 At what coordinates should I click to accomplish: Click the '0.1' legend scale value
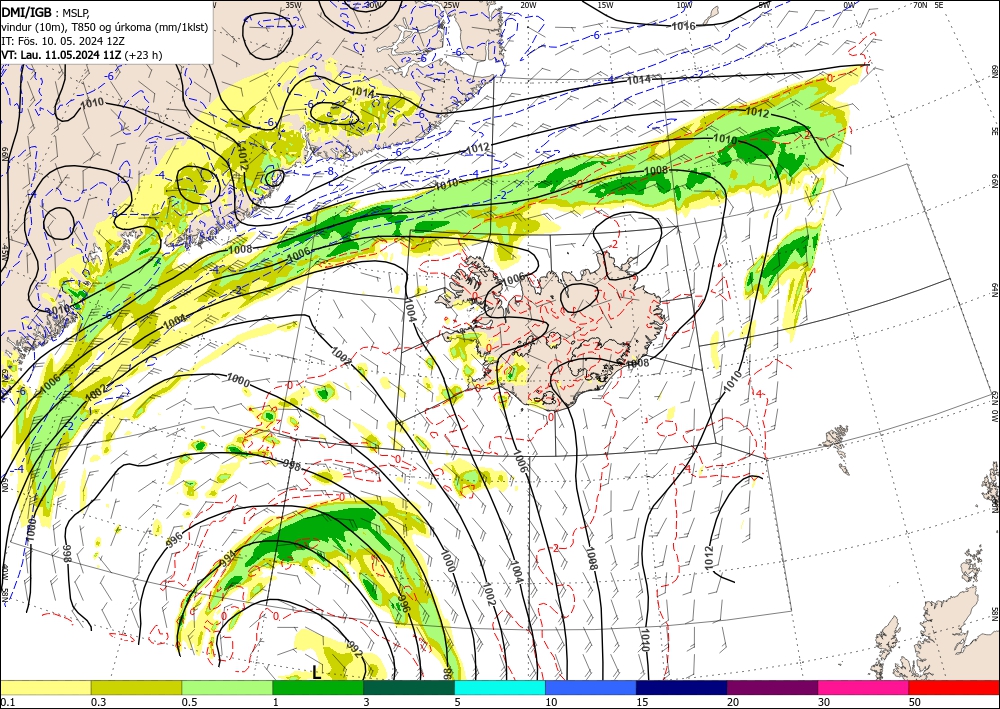pyautogui.click(x=7, y=702)
